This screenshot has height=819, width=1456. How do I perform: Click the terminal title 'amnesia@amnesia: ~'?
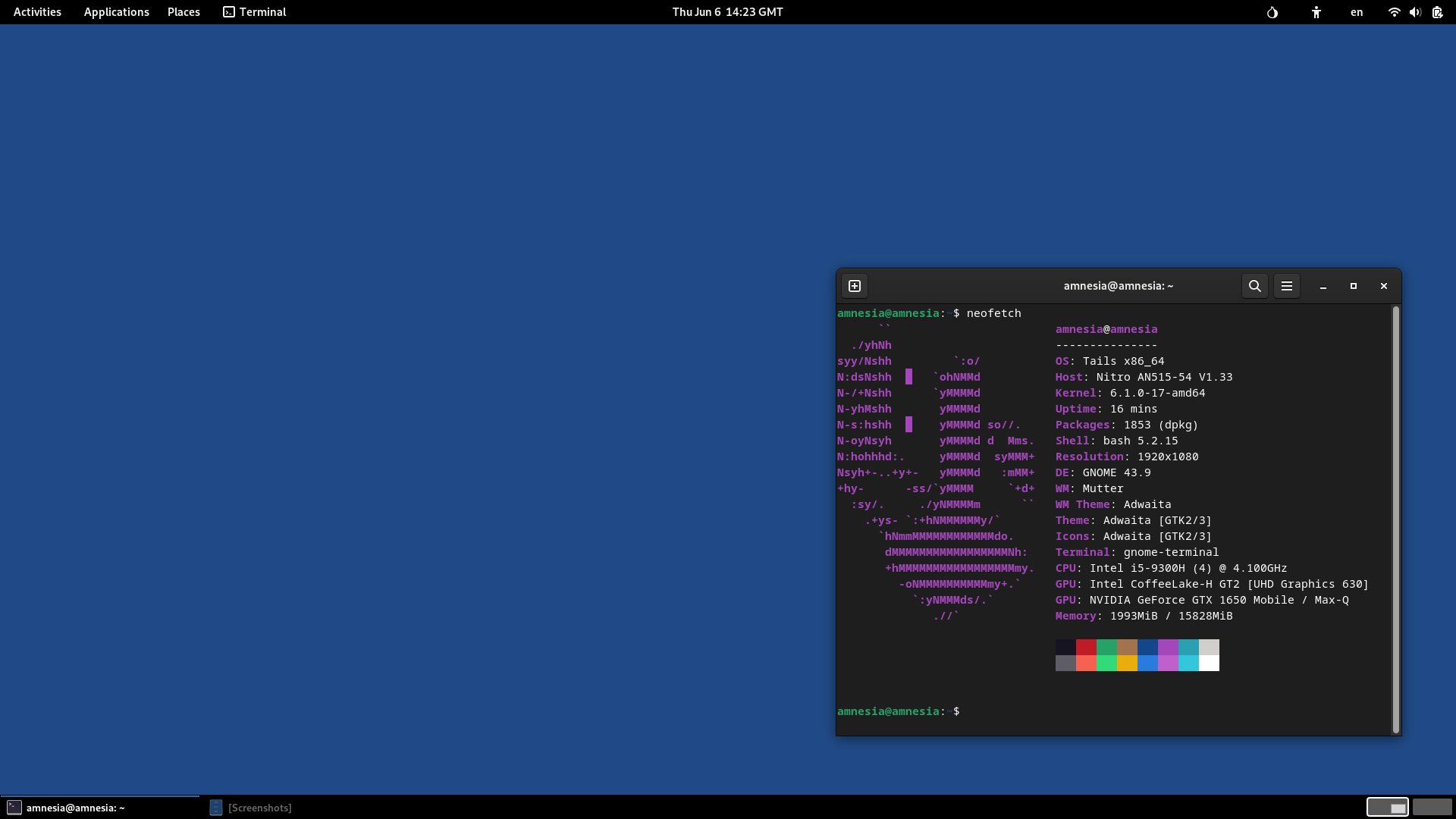pos(1118,286)
